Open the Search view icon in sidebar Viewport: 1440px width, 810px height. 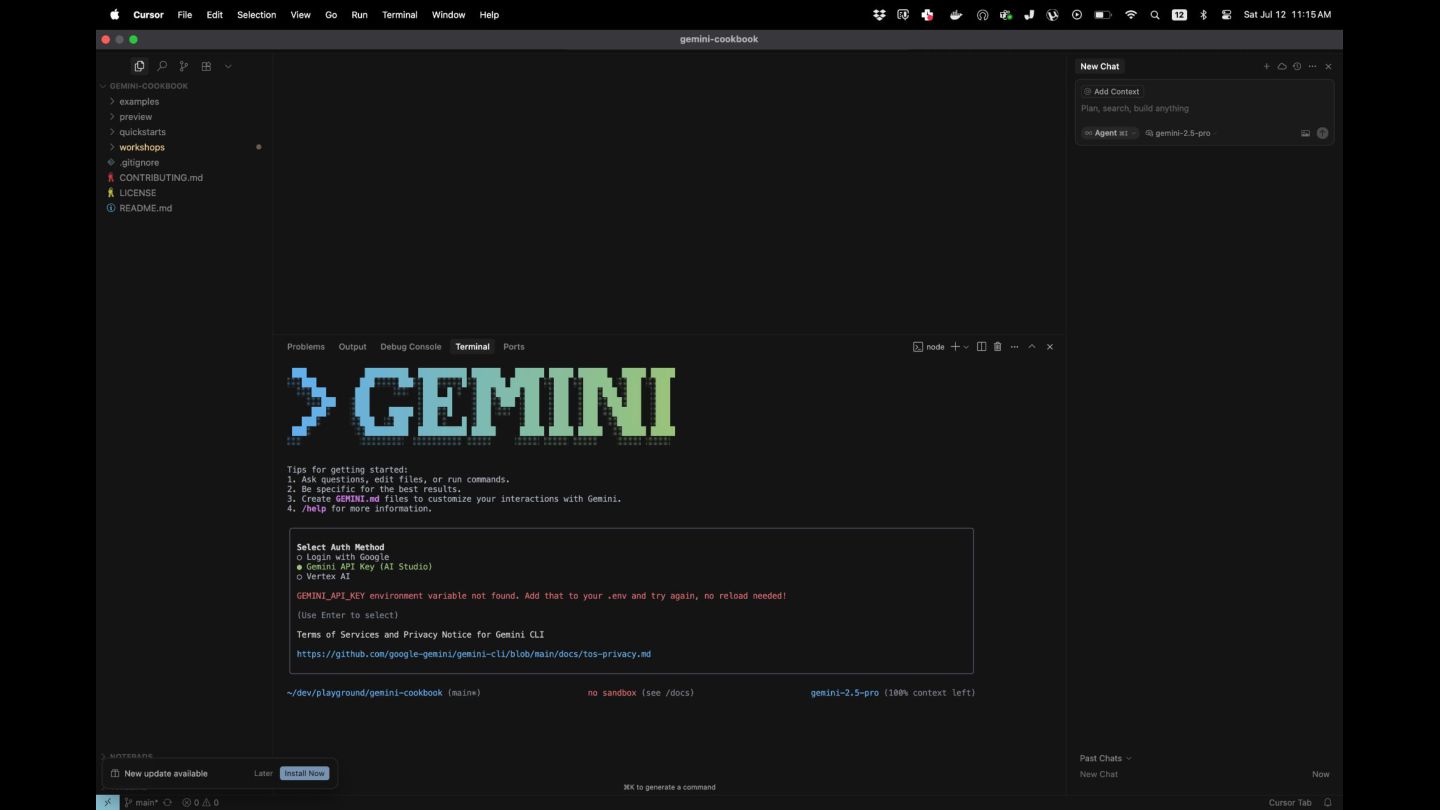click(x=162, y=66)
